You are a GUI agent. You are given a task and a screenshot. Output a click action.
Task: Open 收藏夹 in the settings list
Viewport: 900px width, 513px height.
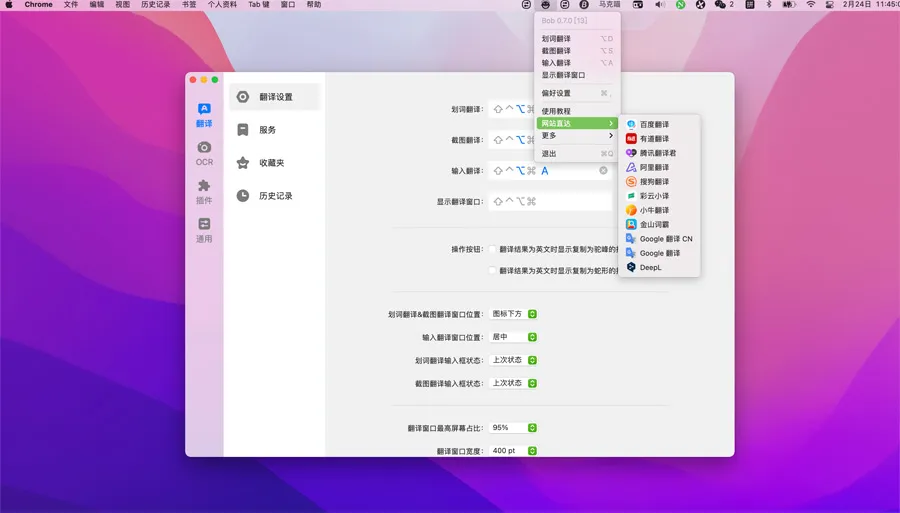271,163
